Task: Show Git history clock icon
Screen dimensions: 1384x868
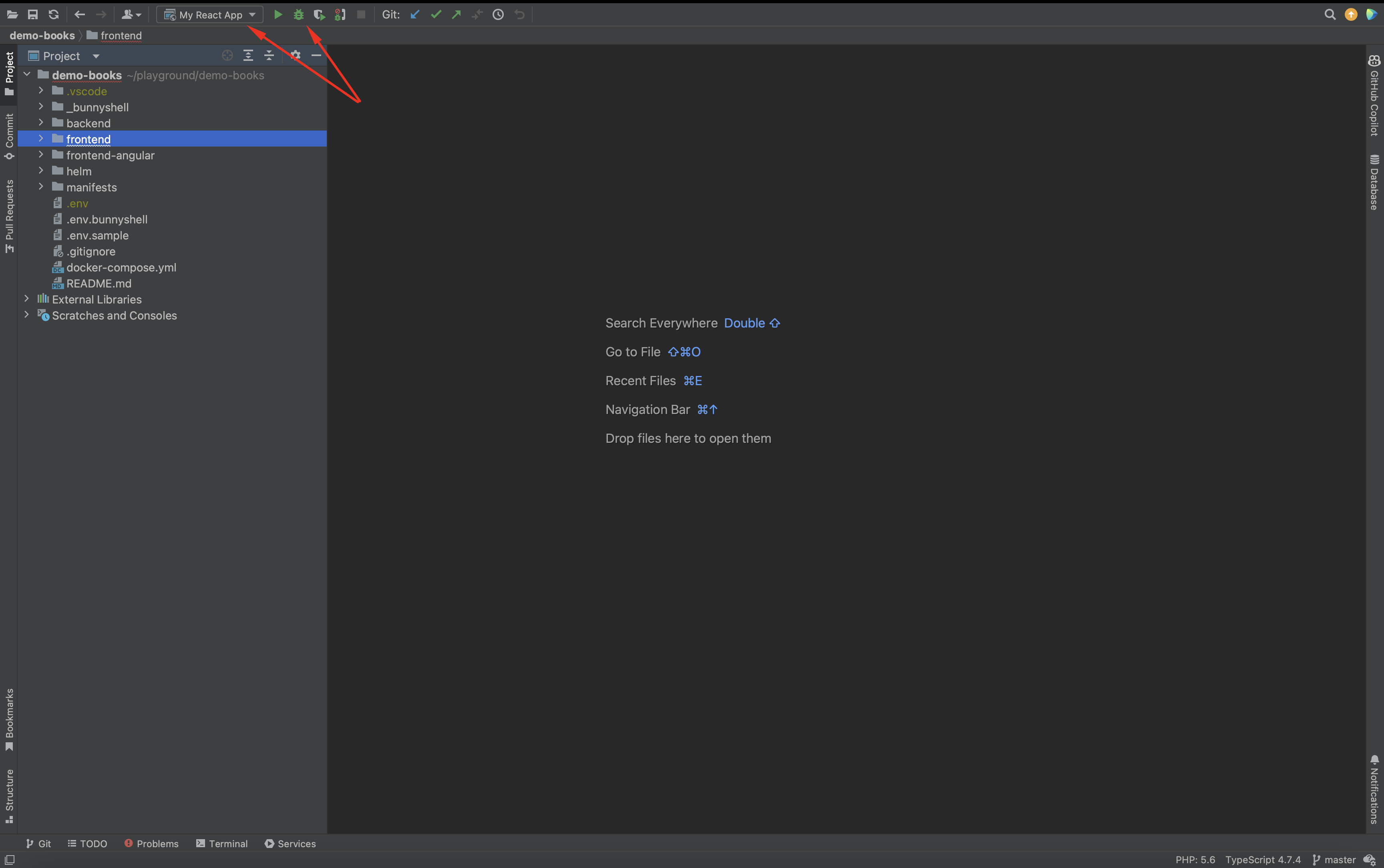Action: click(x=498, y=14)
